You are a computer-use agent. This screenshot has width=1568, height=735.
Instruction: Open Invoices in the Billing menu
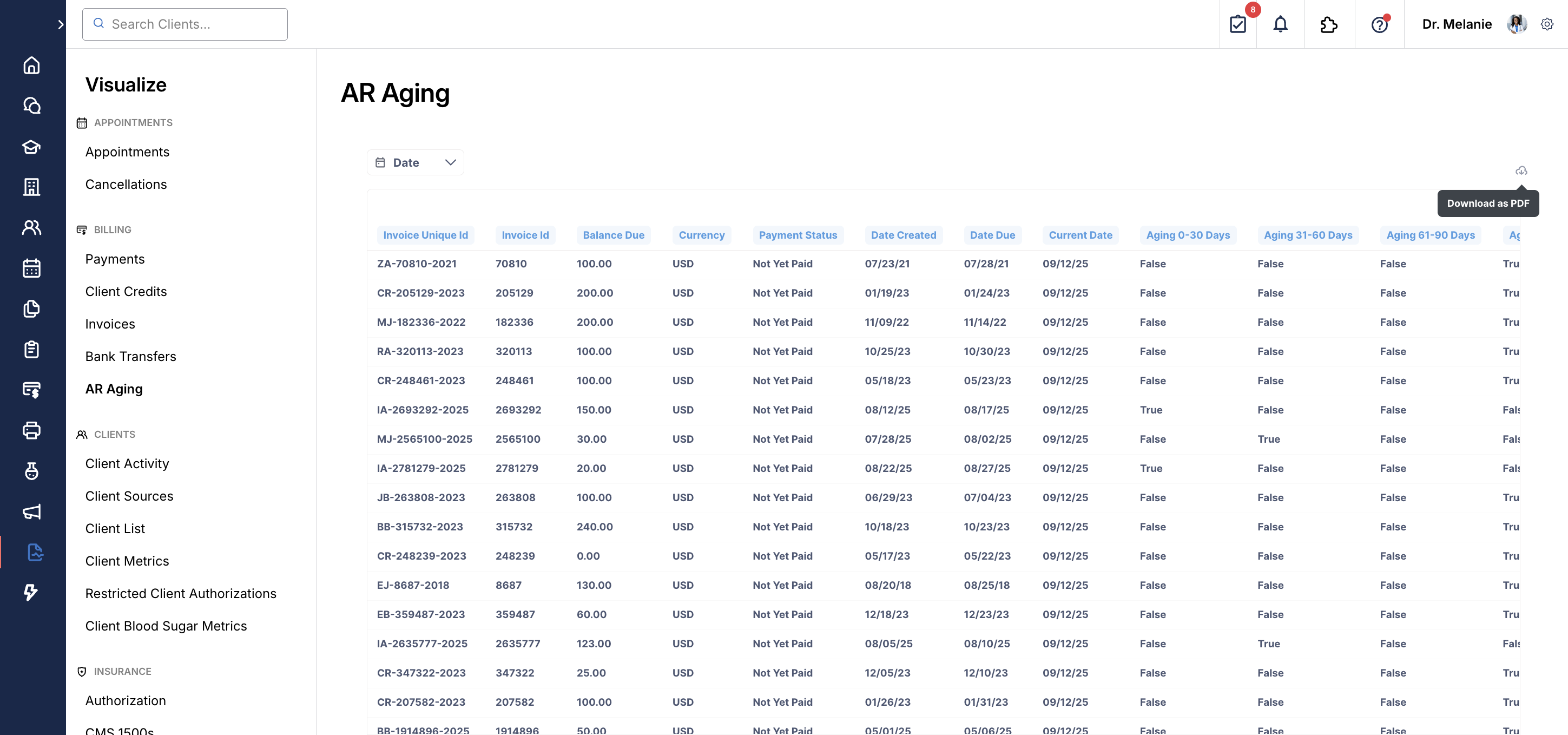(x=110, y=324)
